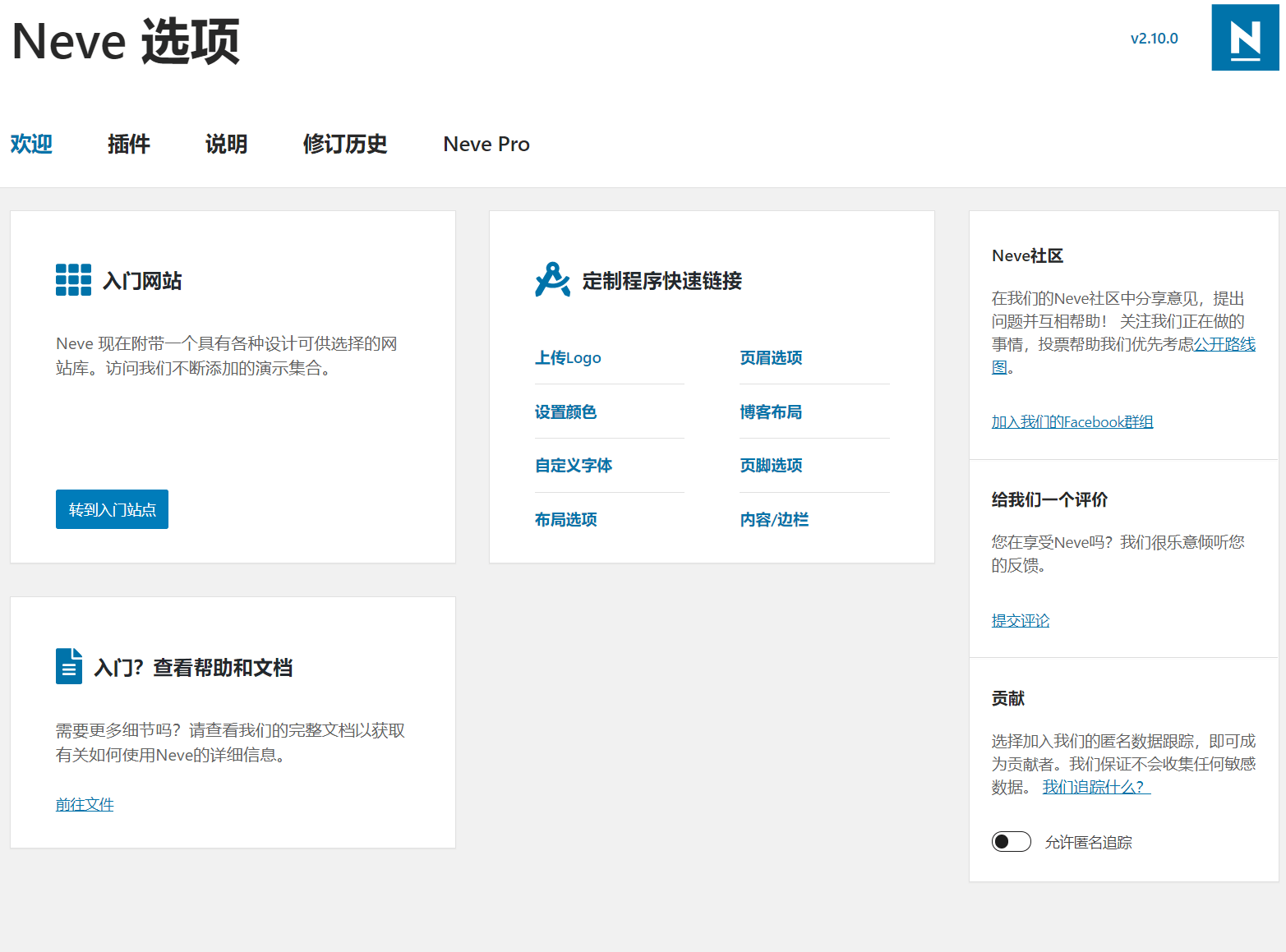Click the Neve社区 heading
The height and width of the screenshot is (952, 1286).
click(x=1027, y=255)
